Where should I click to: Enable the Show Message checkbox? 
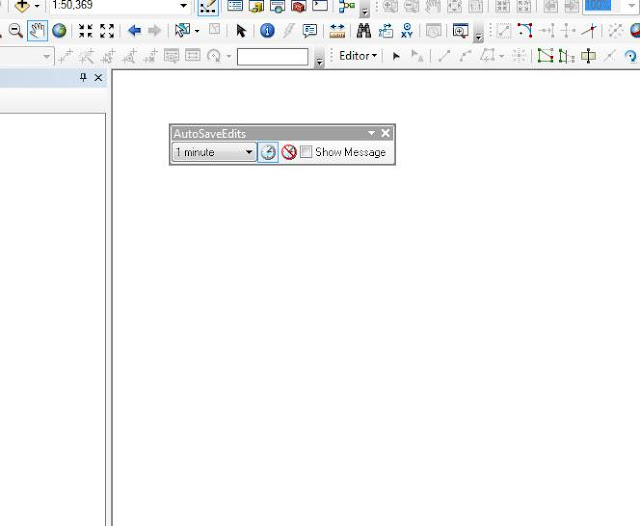pos(306,152)
